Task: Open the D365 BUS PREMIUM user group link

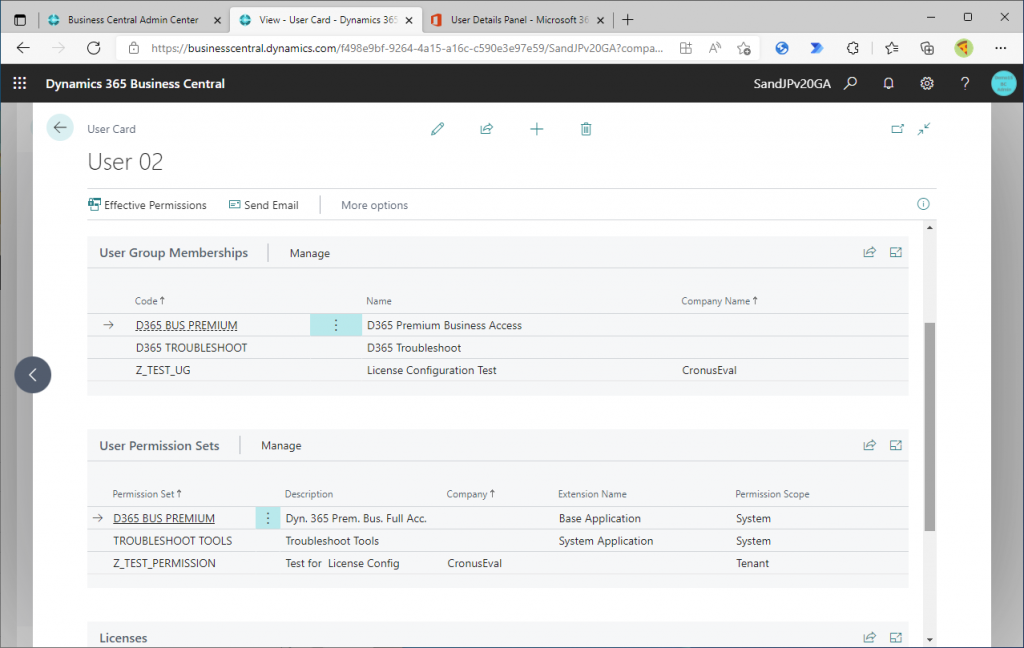Action: coord(186,325)
